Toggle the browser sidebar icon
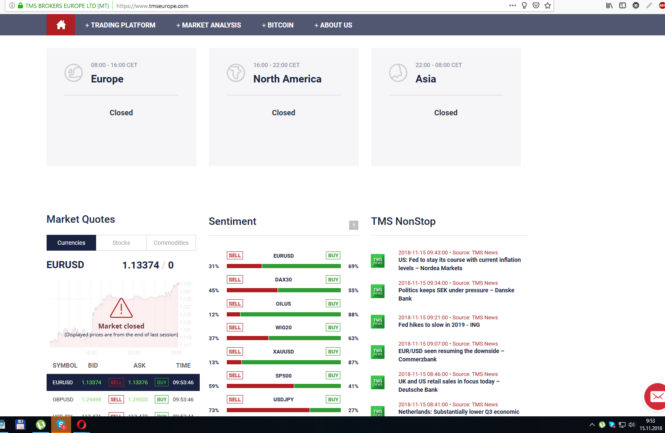 coord(622,6)
